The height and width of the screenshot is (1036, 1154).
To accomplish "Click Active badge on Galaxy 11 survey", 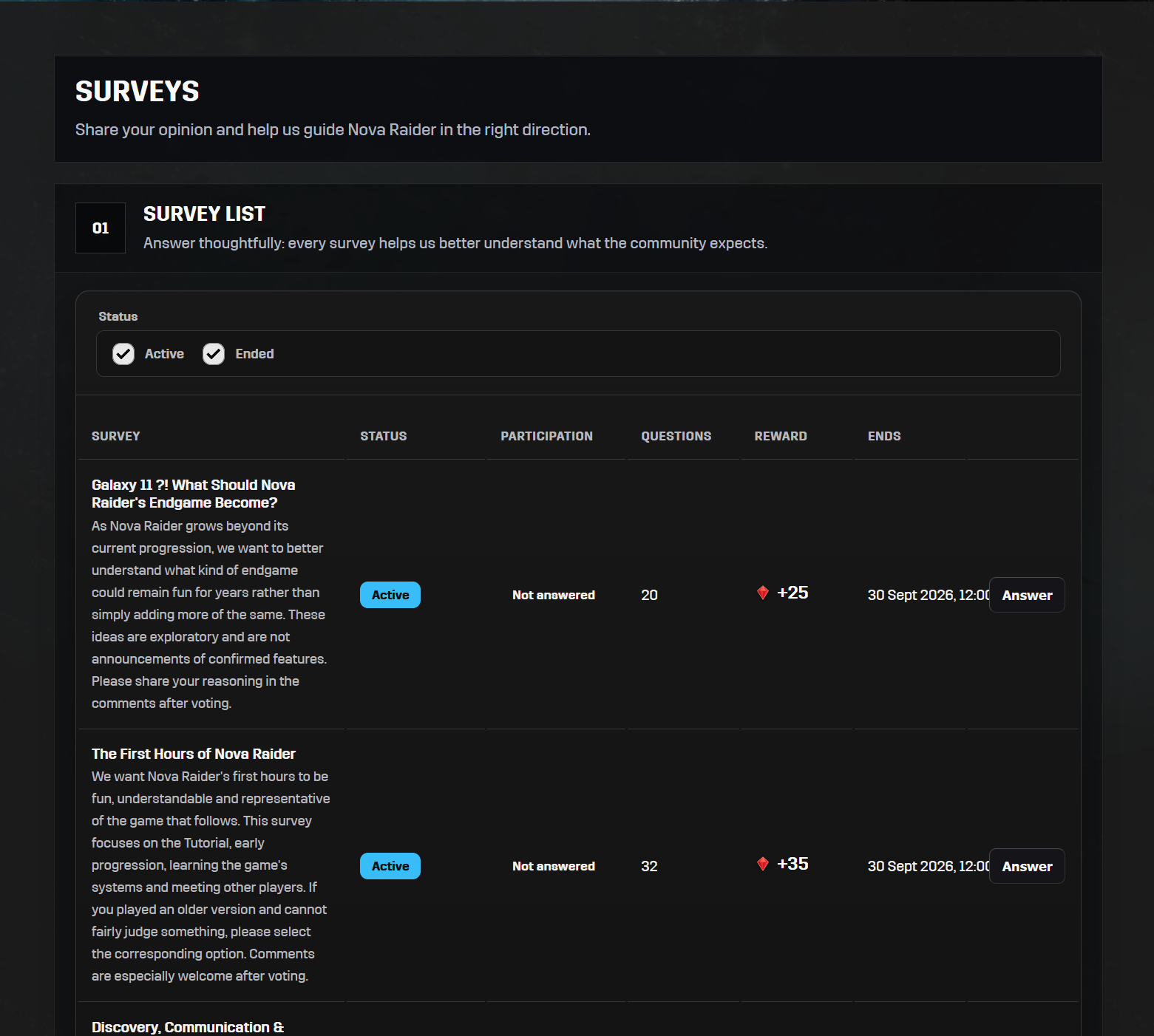I will 390,595.
